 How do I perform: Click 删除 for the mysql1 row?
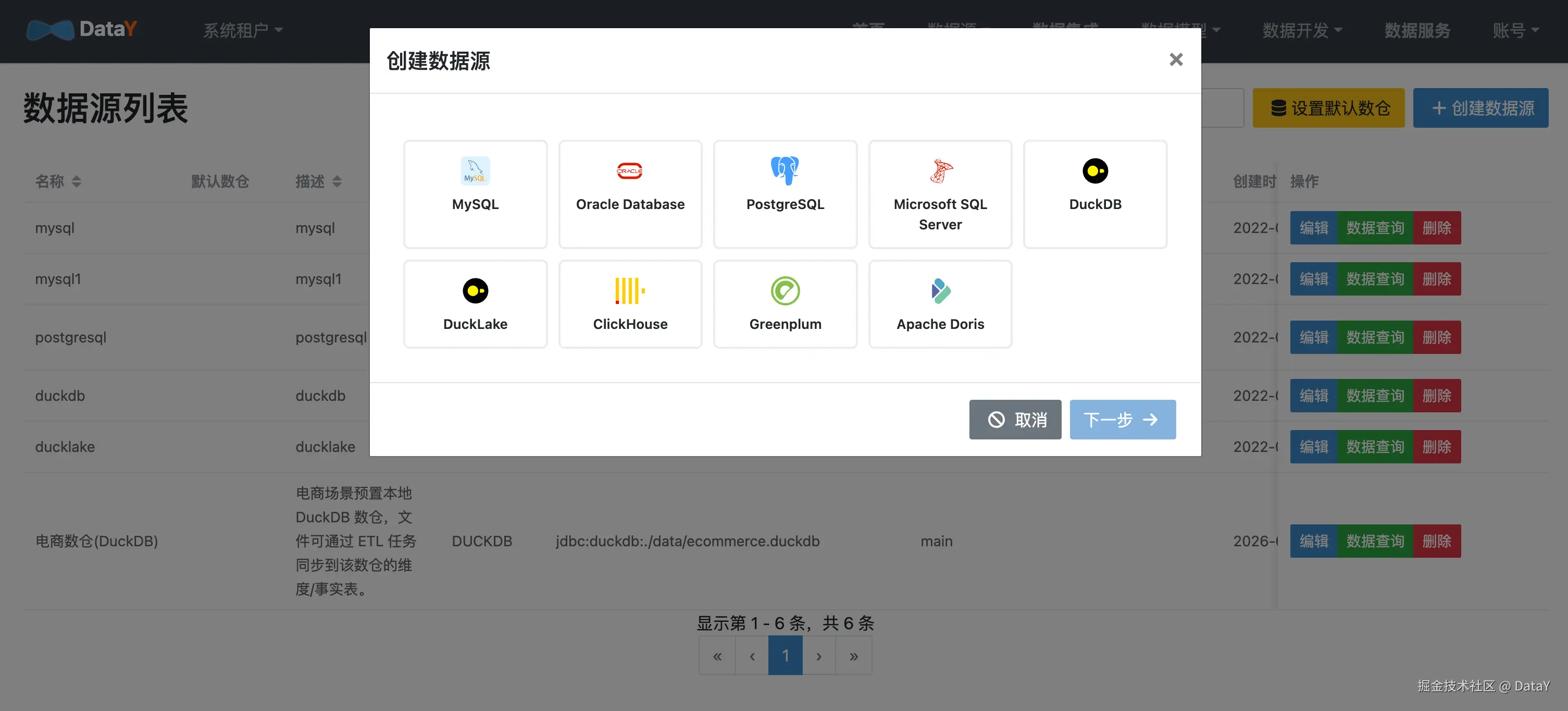1437,279
